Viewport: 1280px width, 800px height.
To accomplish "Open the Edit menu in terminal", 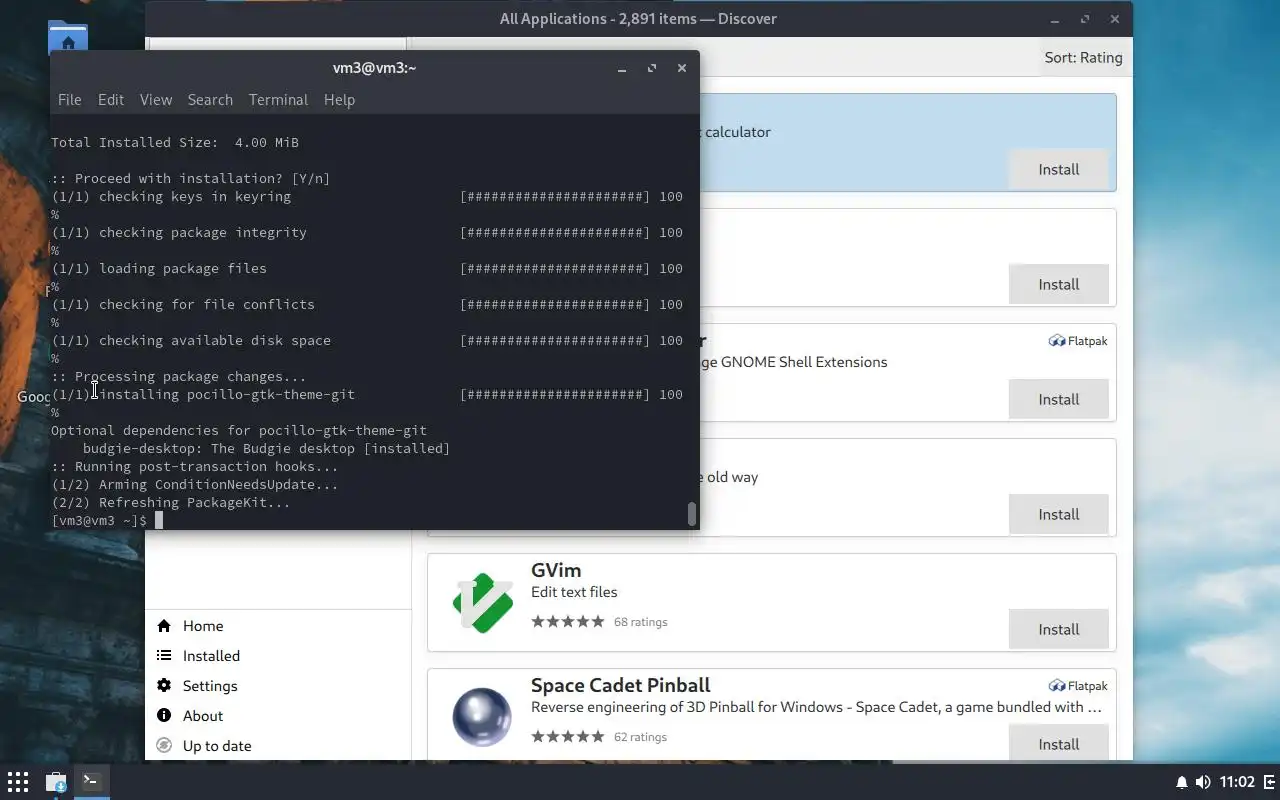I will (111, 100).
